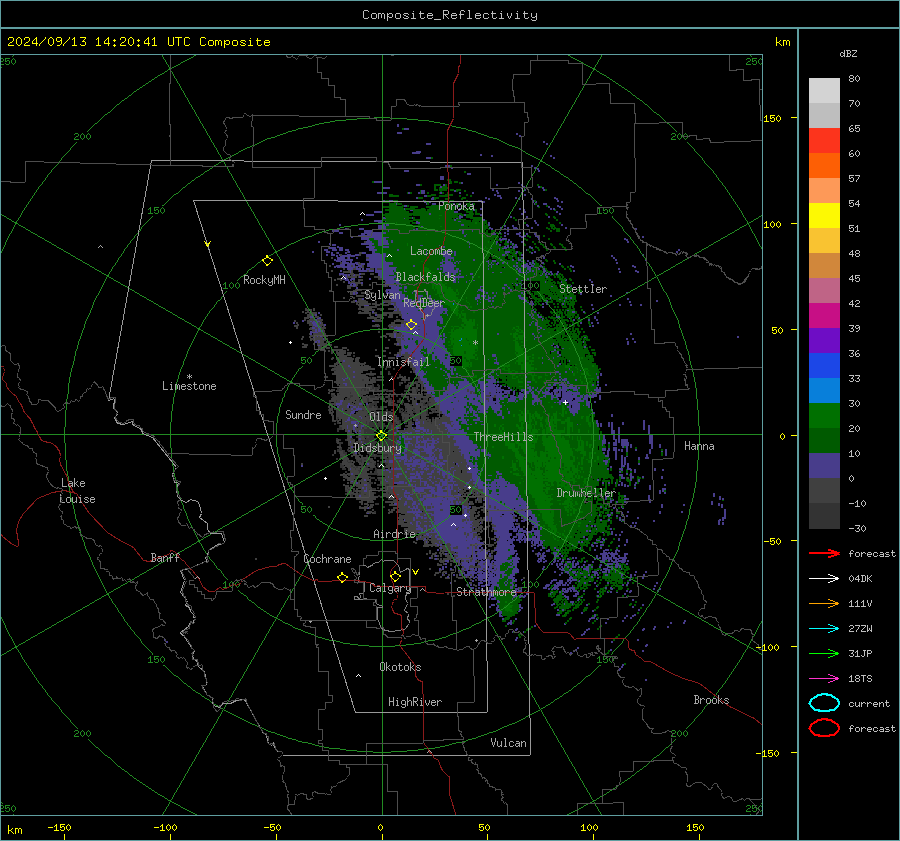Screen dimensions: 900x841
Task: Click the Didsbury town label
Action: pyautogui.click(x=378, y=448)
